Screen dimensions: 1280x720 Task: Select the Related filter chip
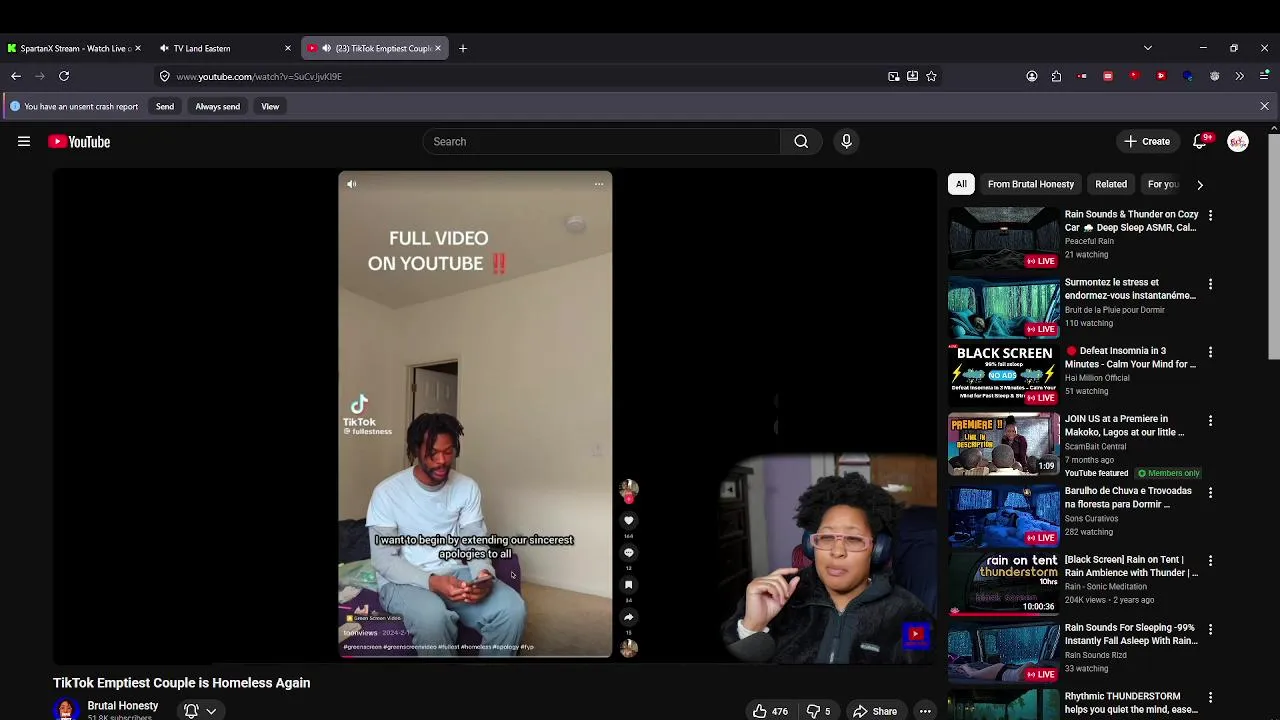(x=1111, y=184)
